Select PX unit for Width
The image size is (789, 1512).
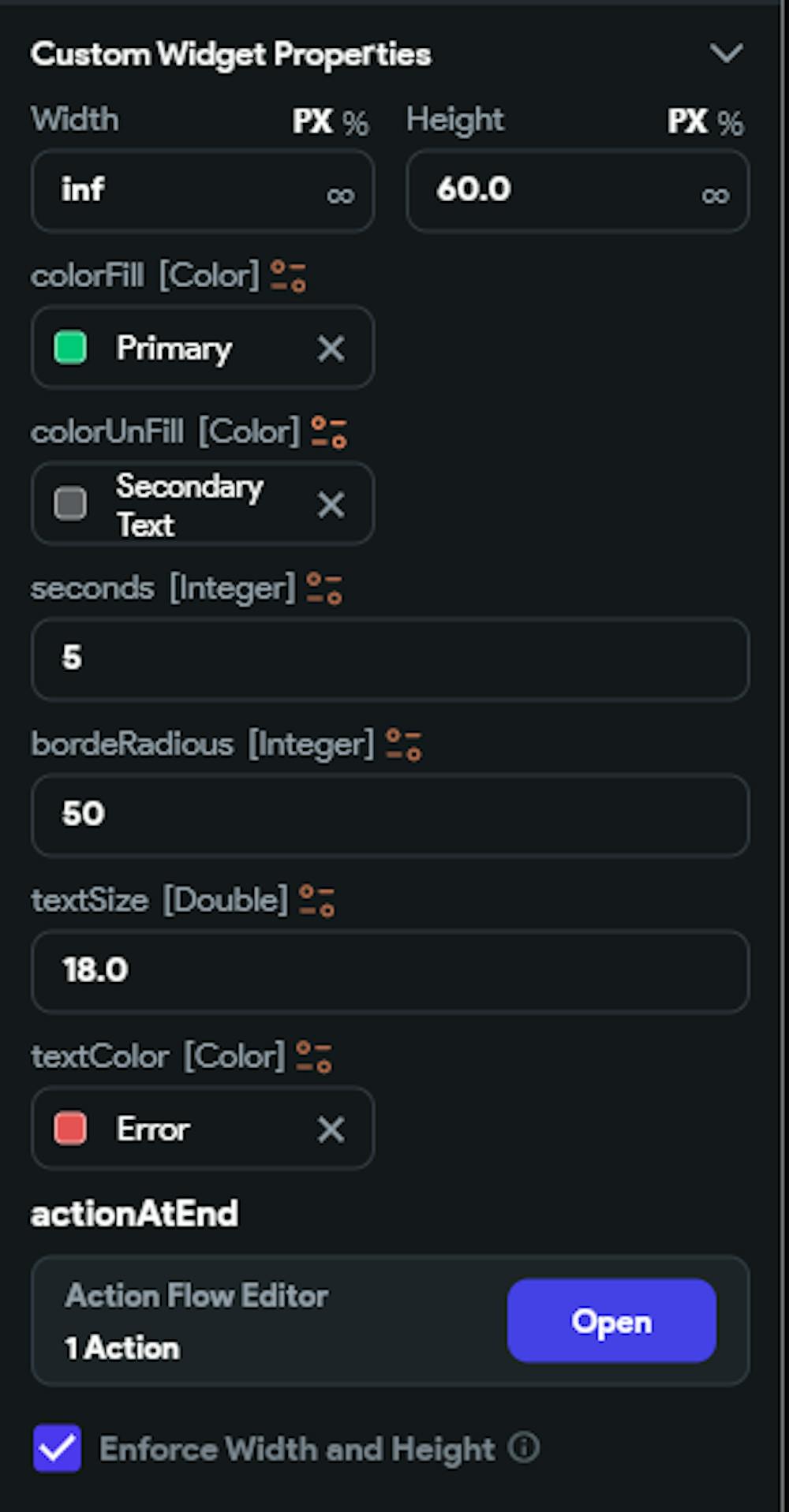312,121
